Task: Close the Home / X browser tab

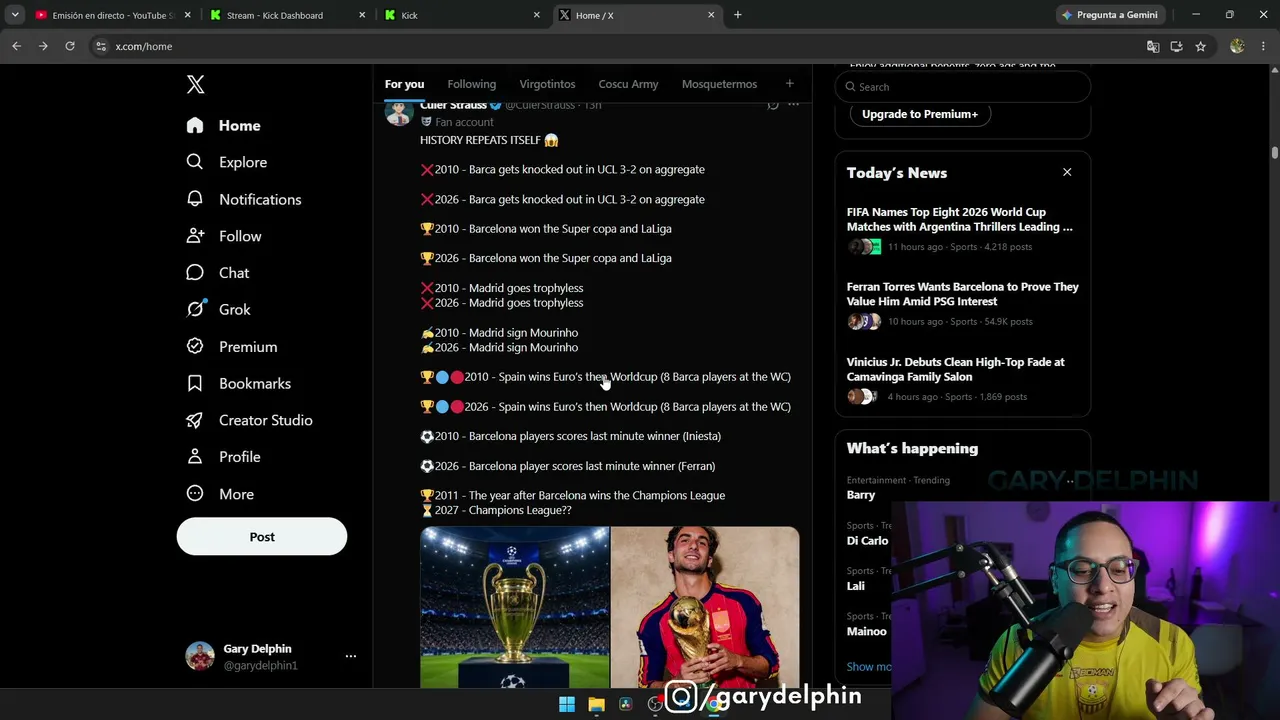Action: tap(711, 15)
